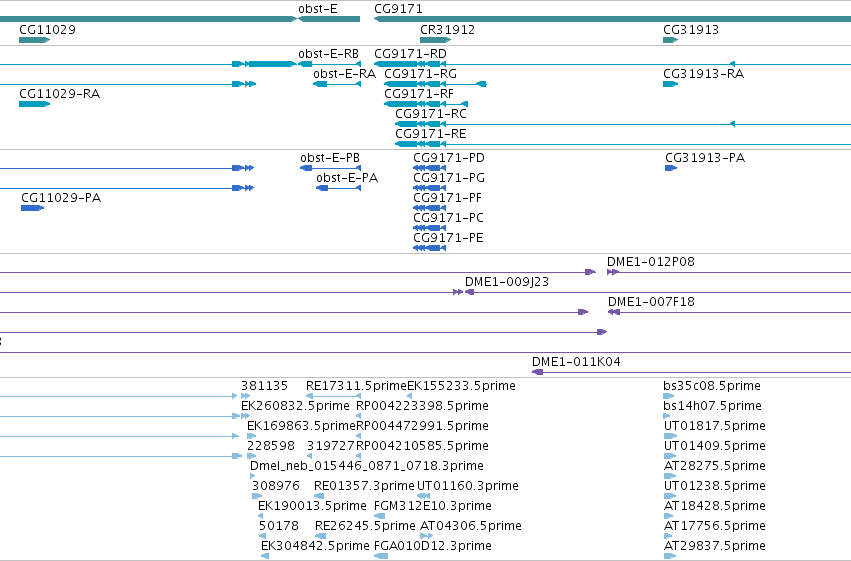
Task: Open EST RP004223398.5prime
Action: coord(422,406)
